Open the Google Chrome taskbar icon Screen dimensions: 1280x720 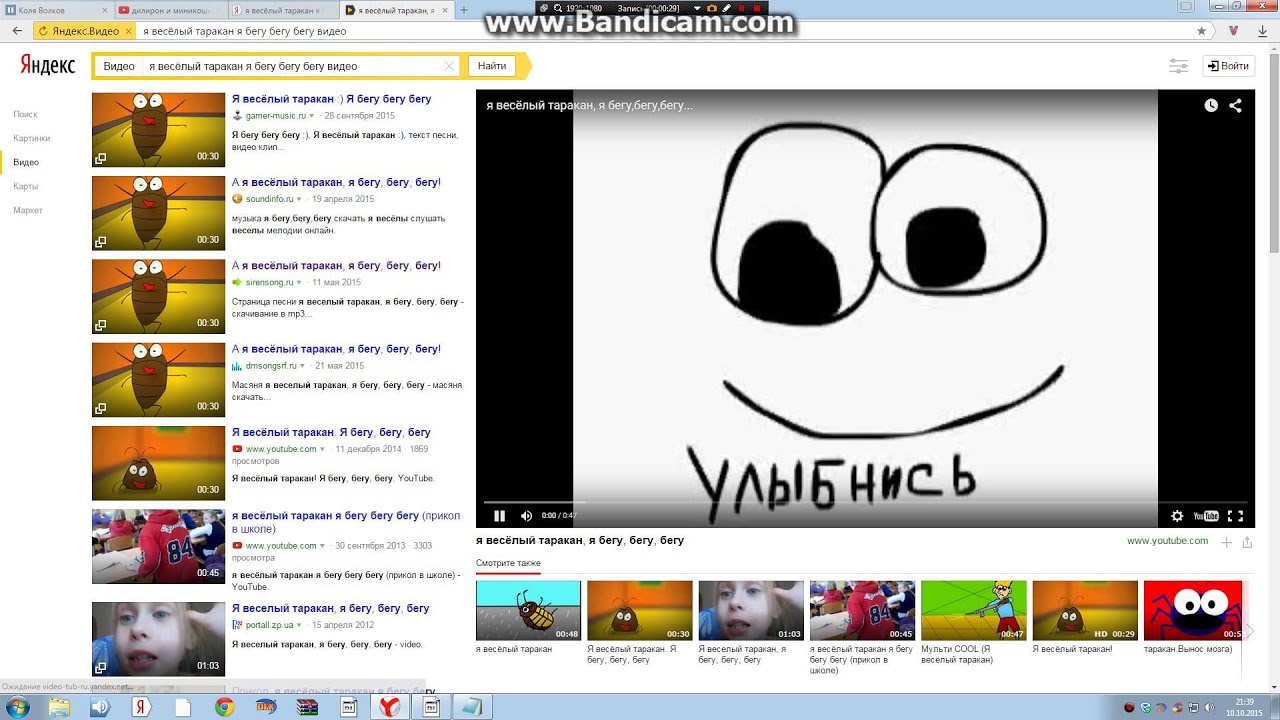click(224, 707)
